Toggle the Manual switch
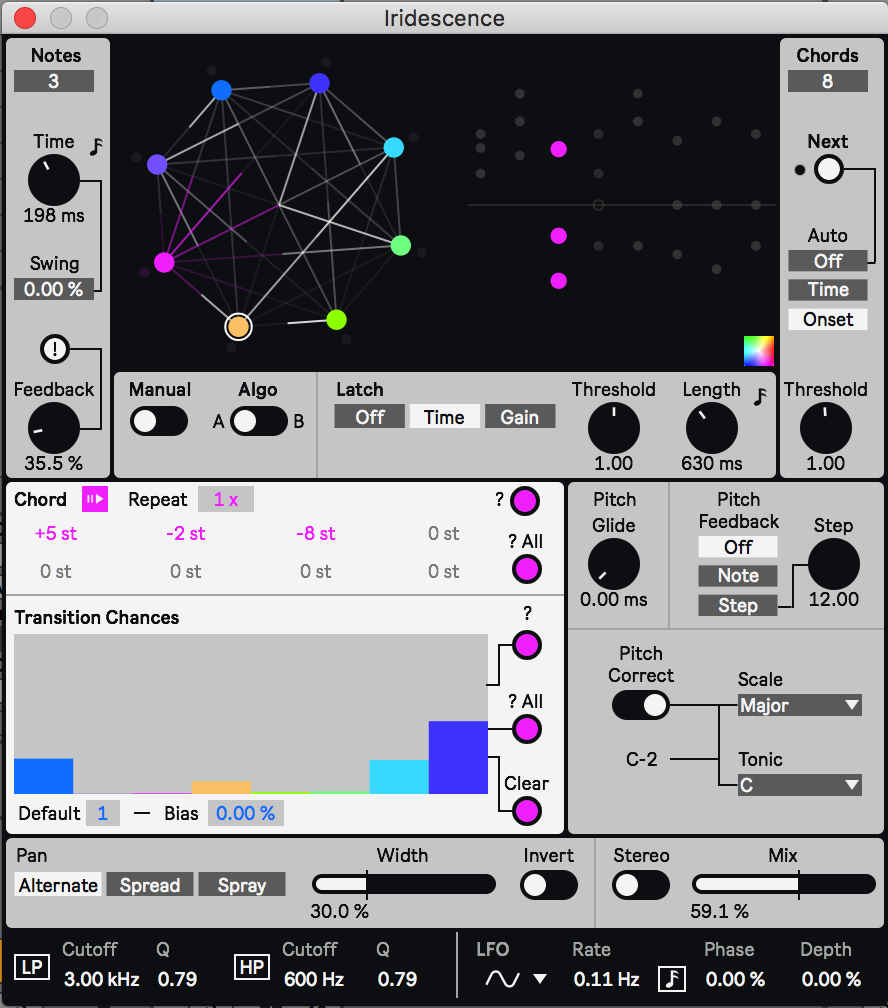This screenshot has height=1008, width=888. (158, 421)
